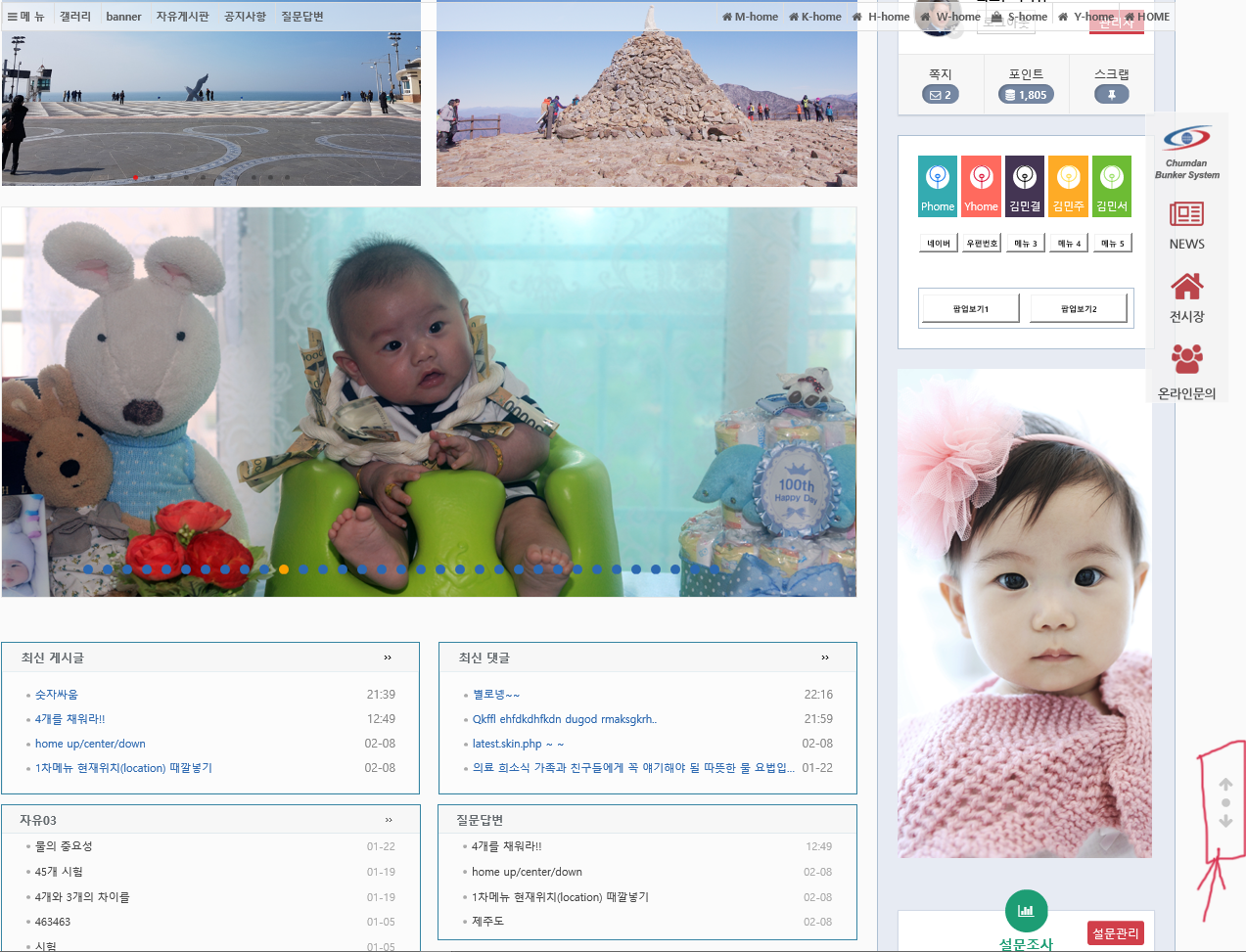Select the orange active slider dot
Viewport: 1246px width, 952px height.
coord(284,569)
